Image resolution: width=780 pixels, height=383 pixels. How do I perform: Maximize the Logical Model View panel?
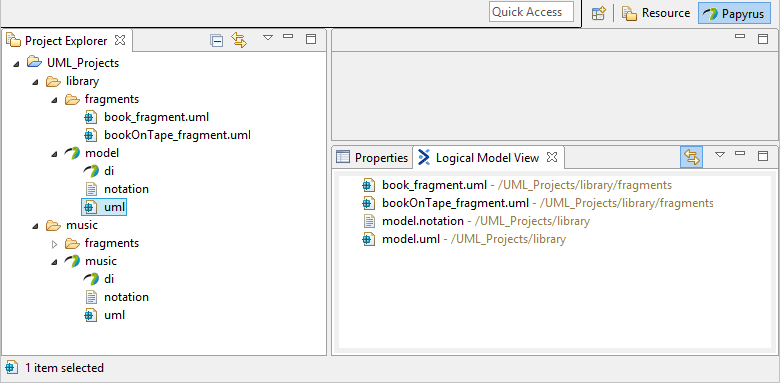[763, 156]
